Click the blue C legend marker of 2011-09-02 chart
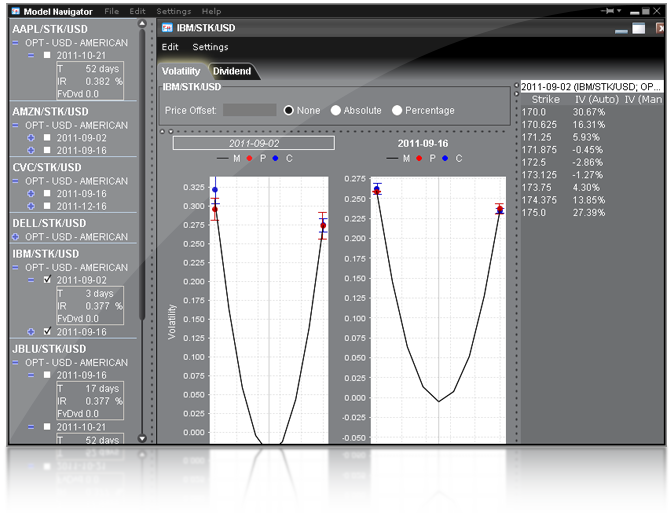 point(275,158)
